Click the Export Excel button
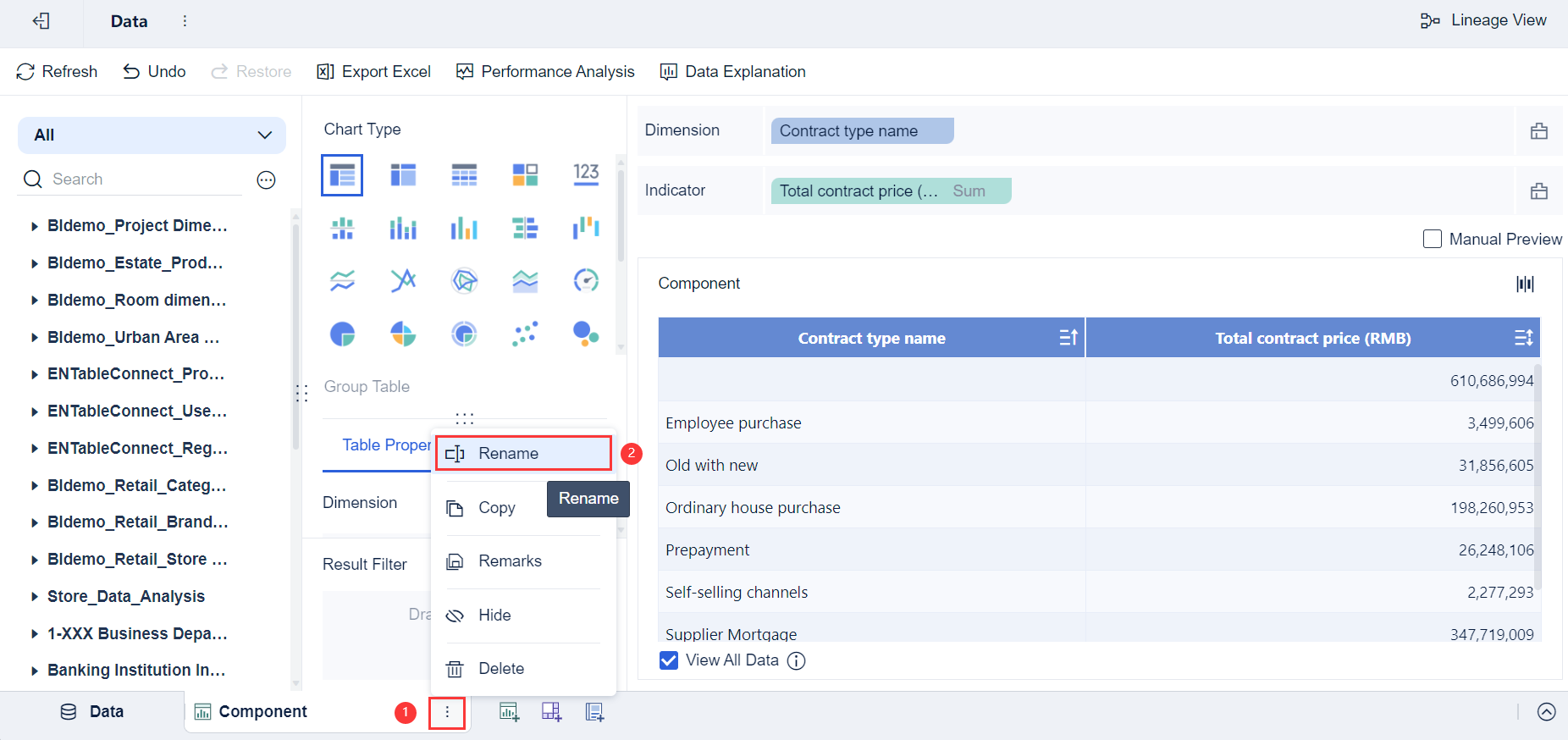 tap(373, 72)
